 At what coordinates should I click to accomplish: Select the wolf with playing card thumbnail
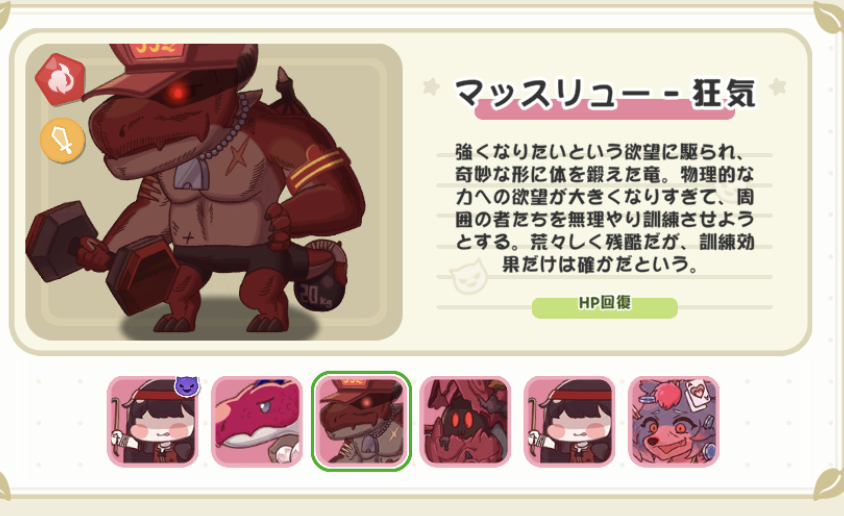(673, 421)
